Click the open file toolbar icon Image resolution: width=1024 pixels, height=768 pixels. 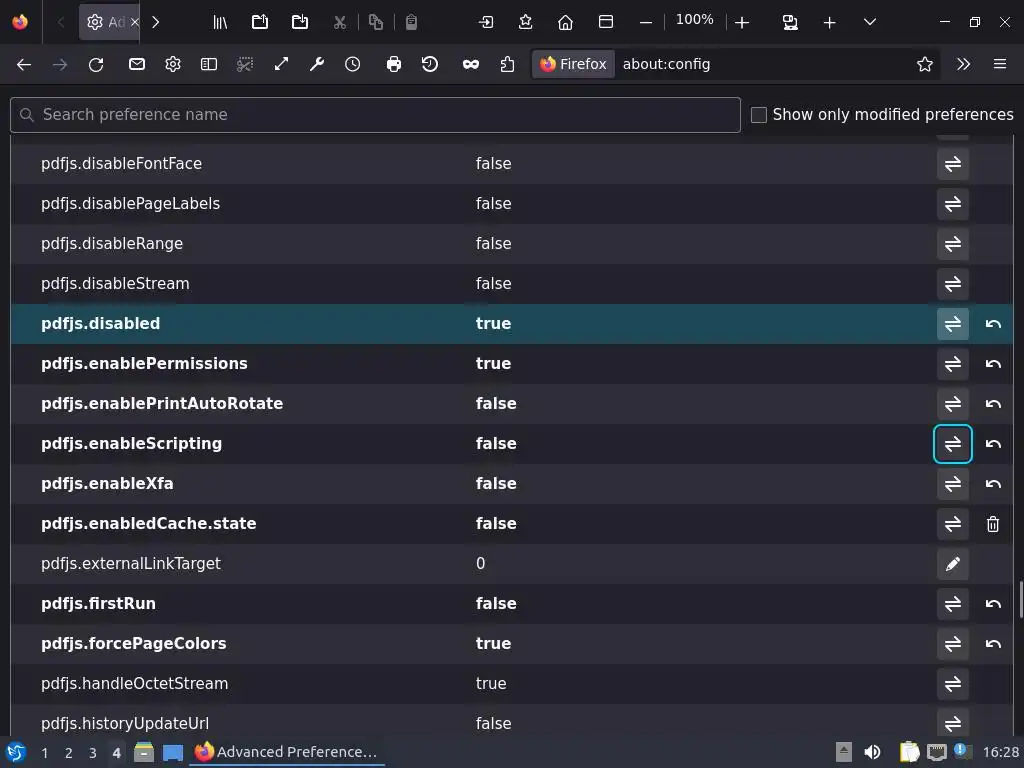click(x=260, y=22)
